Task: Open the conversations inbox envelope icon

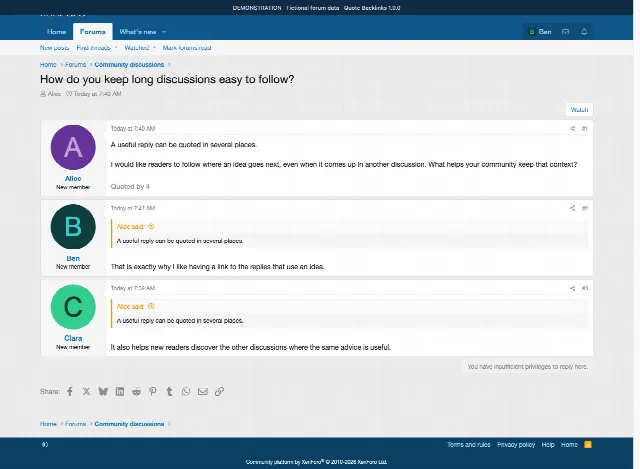Action: coord(565,31)
